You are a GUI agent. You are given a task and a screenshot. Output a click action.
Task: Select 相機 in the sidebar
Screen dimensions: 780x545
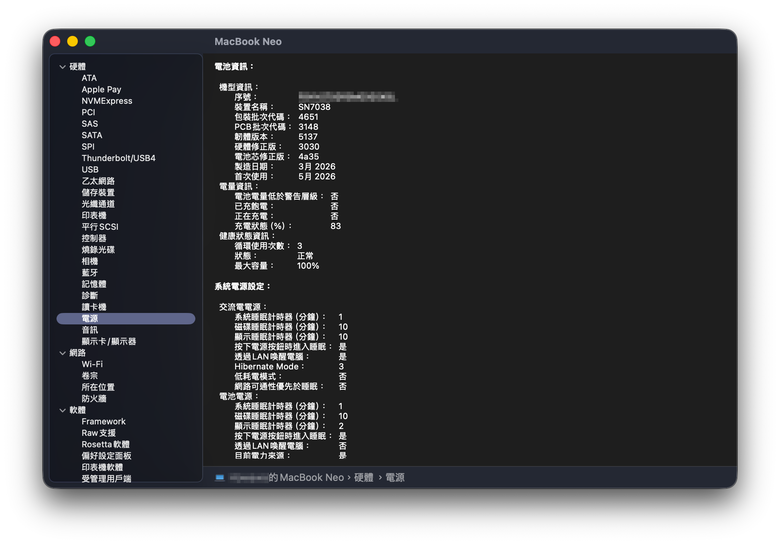coord(90,261)
